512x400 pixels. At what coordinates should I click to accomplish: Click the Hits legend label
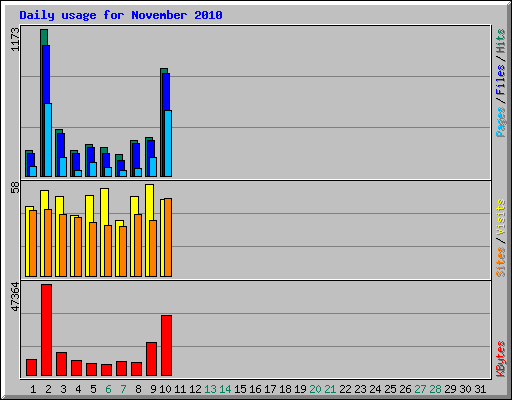tap(501, 41)
